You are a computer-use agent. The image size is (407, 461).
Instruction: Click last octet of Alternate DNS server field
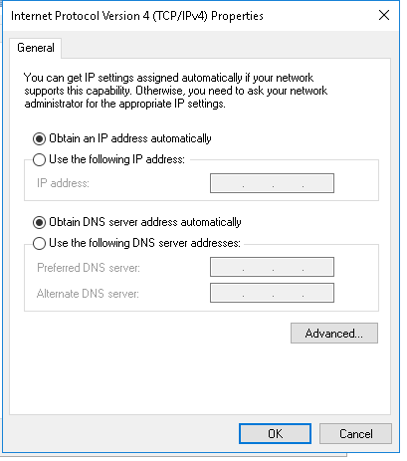318,293
